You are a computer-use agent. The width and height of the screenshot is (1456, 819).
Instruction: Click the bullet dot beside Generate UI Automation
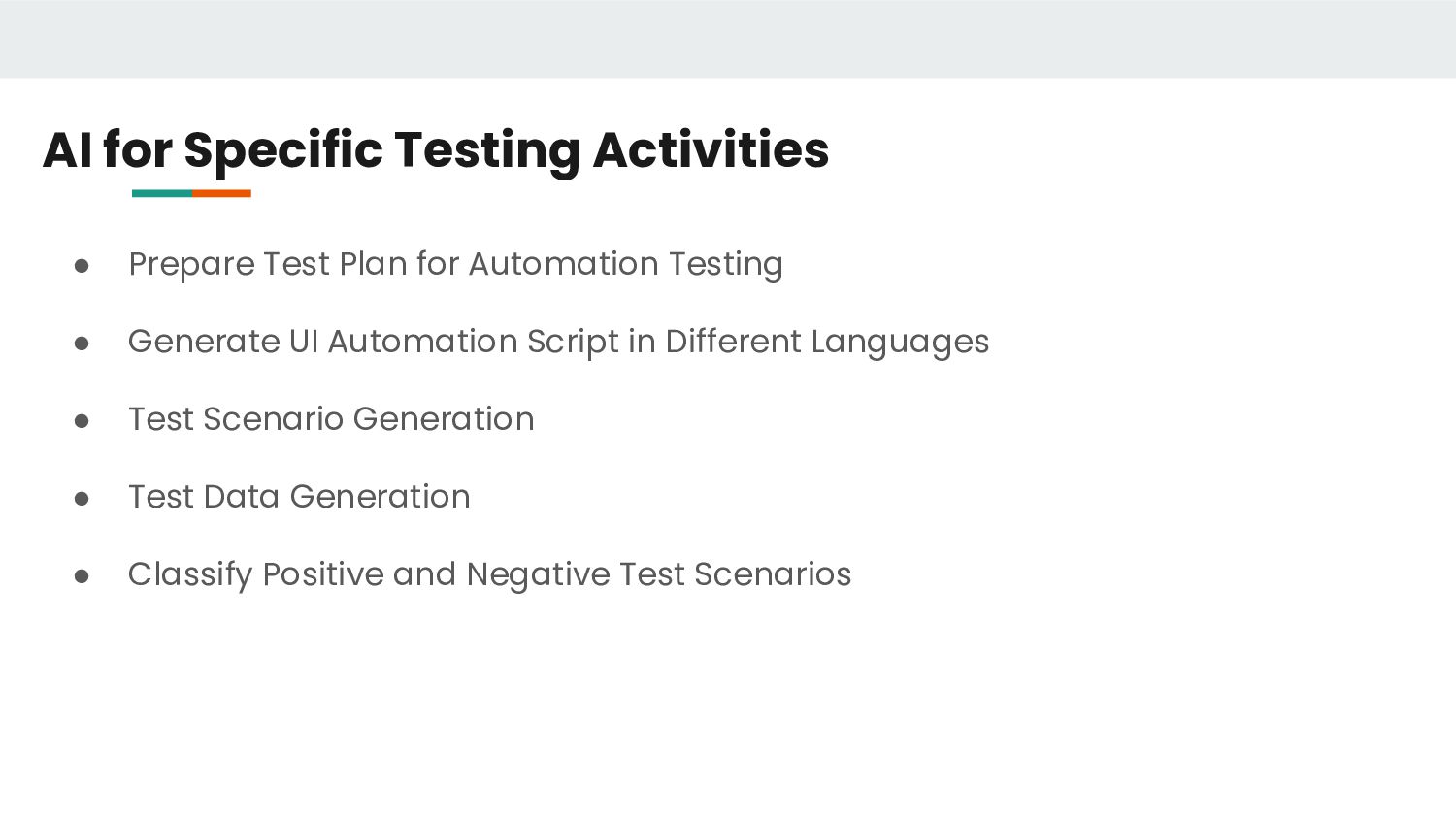82,344
